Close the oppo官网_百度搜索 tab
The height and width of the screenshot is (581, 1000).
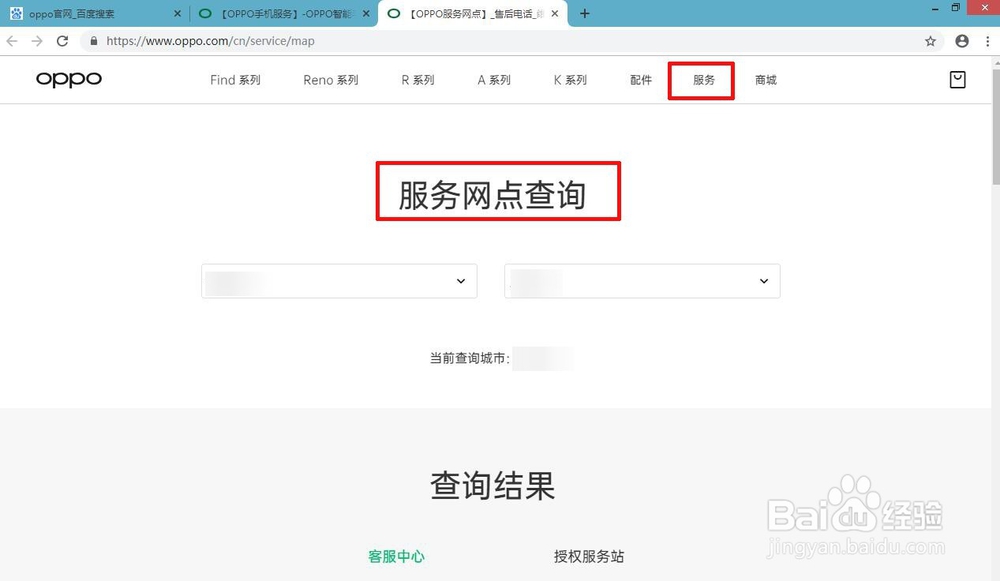click(177, 13)
